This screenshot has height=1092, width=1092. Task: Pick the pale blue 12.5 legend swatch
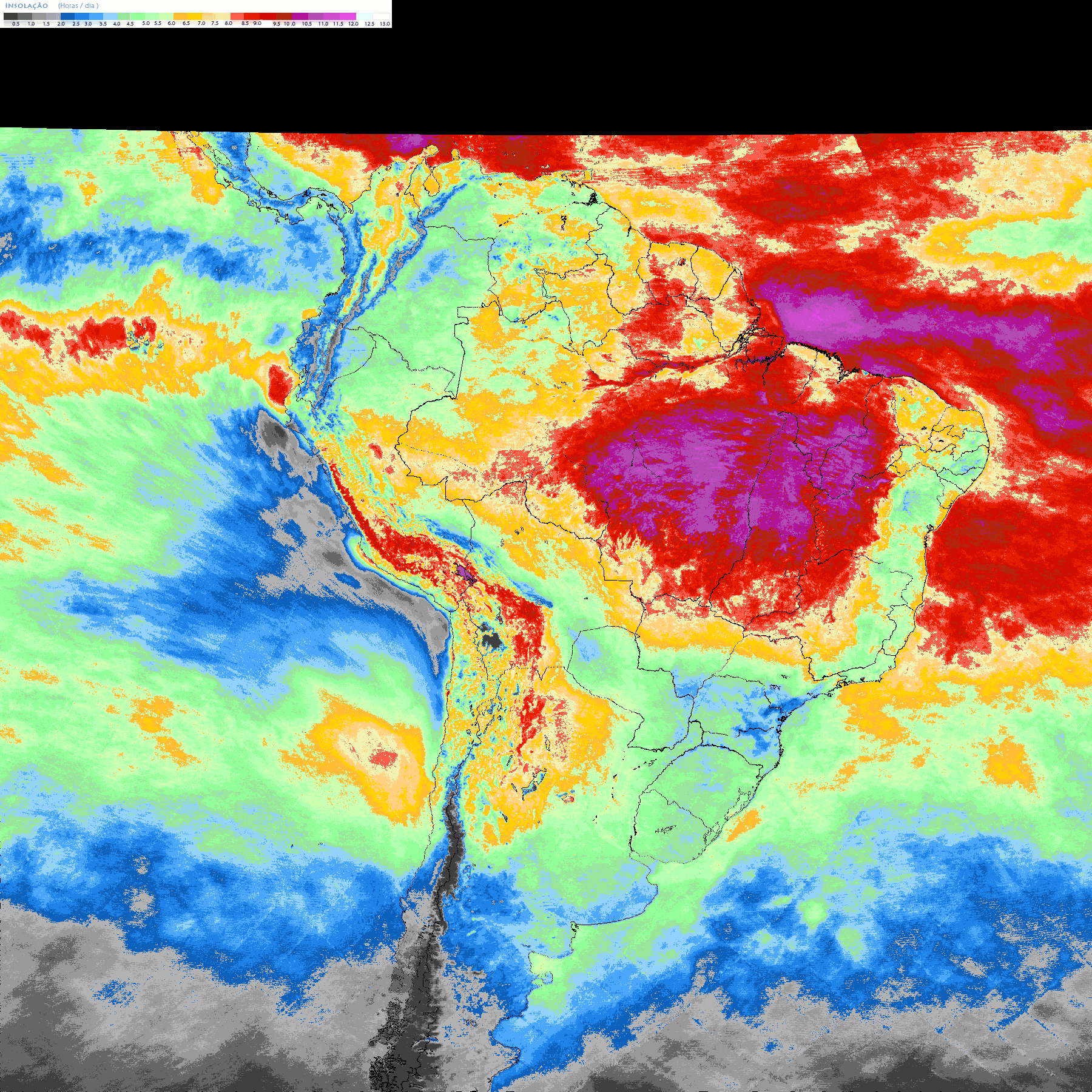tap(364, 16)
